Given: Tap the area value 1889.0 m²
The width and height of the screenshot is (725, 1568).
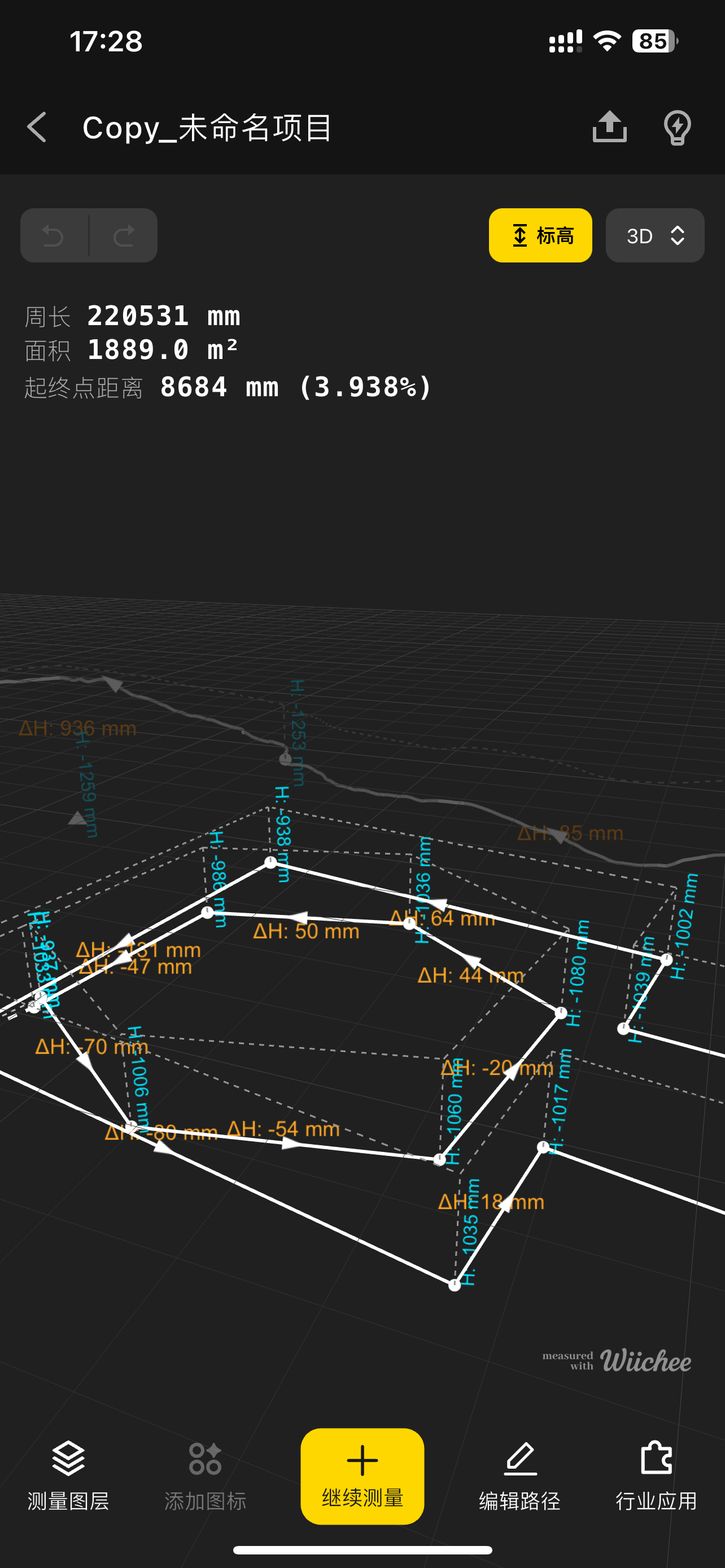Looking at the screenshot, I should pyautogui.click(x=163, y=349).
